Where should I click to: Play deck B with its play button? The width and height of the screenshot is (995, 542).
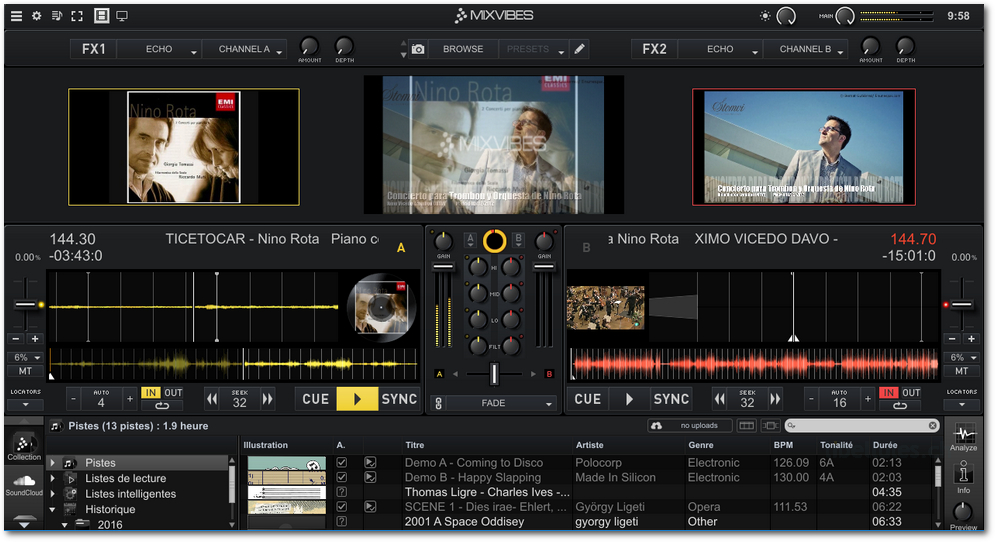pos(629,399)
